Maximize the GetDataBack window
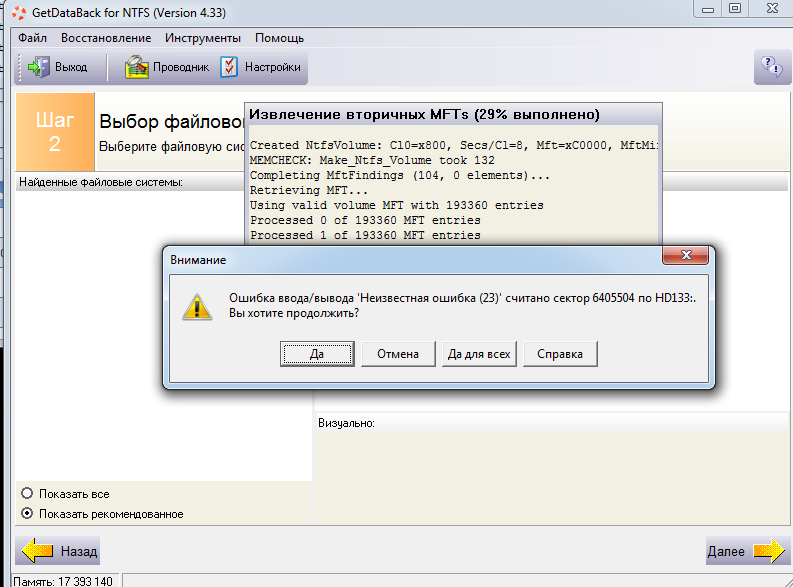 735,9
